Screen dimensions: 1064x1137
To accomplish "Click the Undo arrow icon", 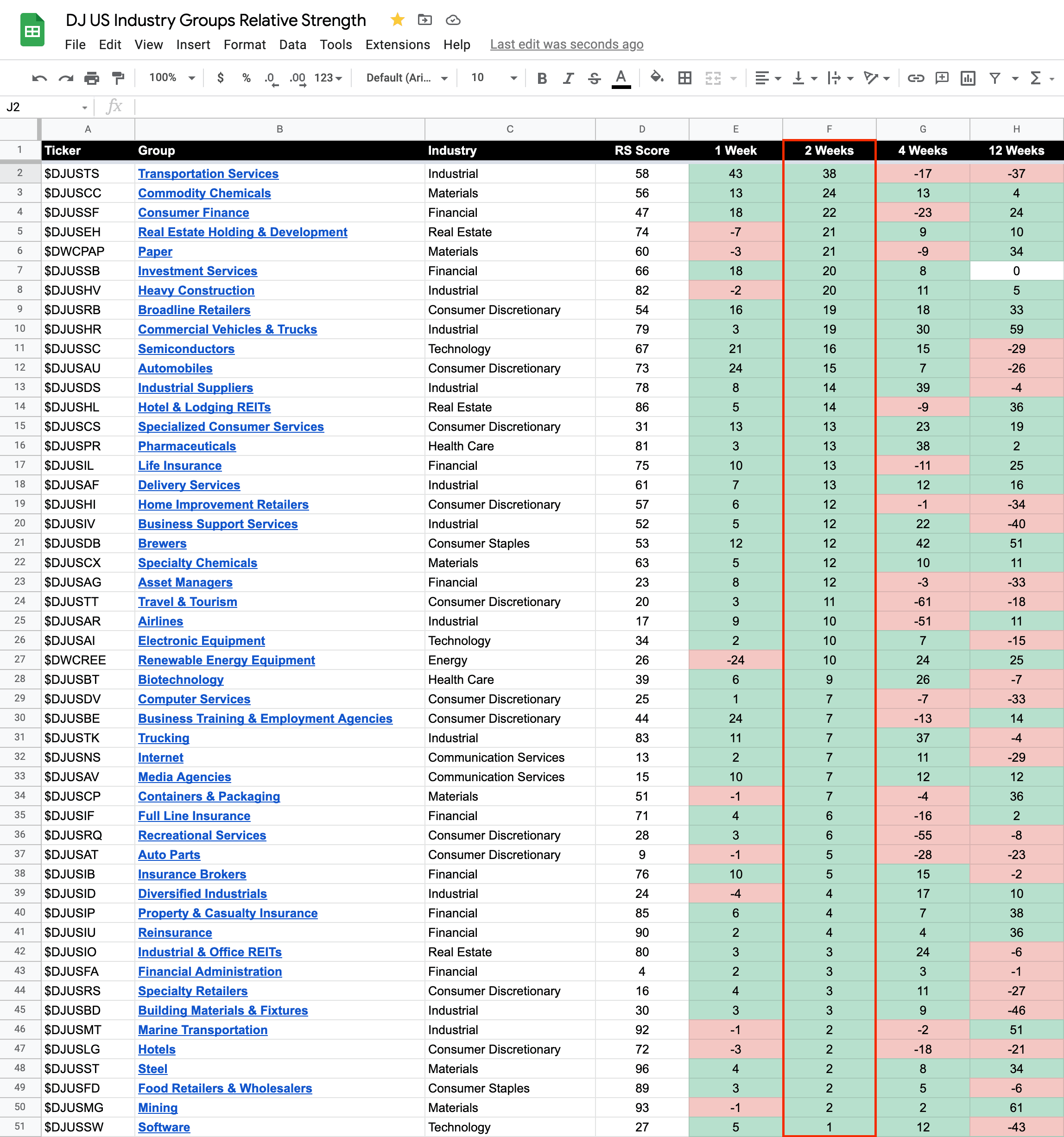I will pyautogui.click(x=39, y=78).
